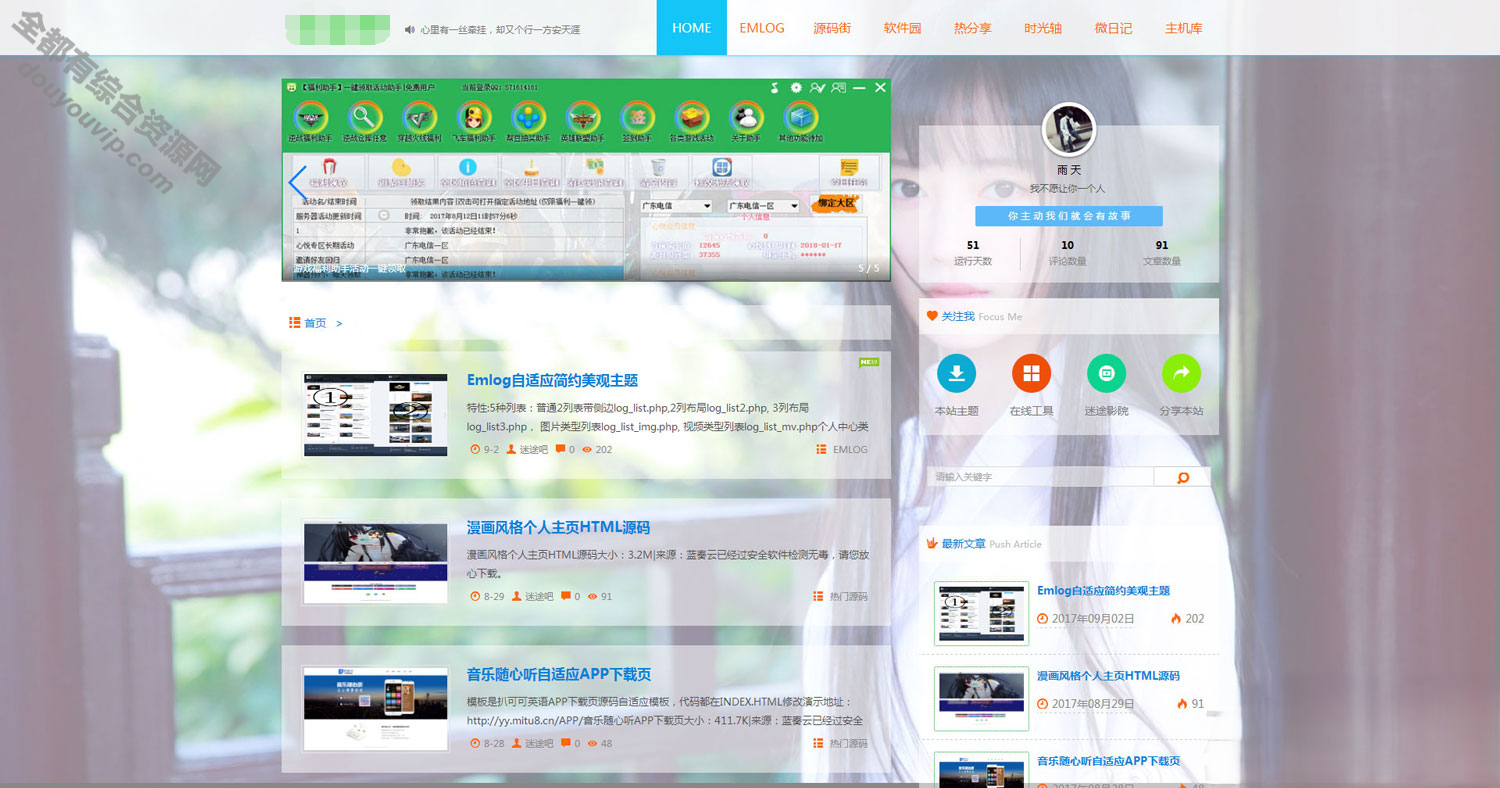
Task: Click the 雨天 profile avatar
Action: [x=1069, y=129]
